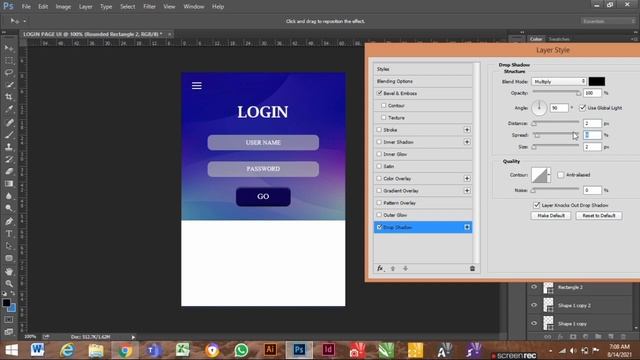Viewport: 640px width, 360px height.
Task: Enable the Contour sub-effect checkbox
Action: point(384,105)
